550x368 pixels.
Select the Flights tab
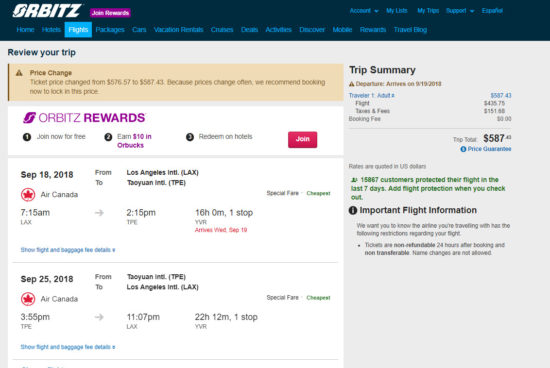(x=78, y=30)
